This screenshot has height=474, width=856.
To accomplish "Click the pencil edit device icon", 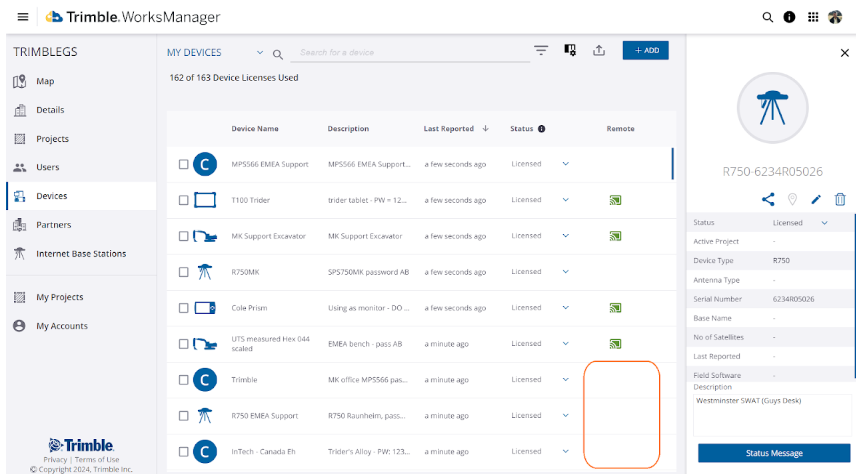I will 816,199.
